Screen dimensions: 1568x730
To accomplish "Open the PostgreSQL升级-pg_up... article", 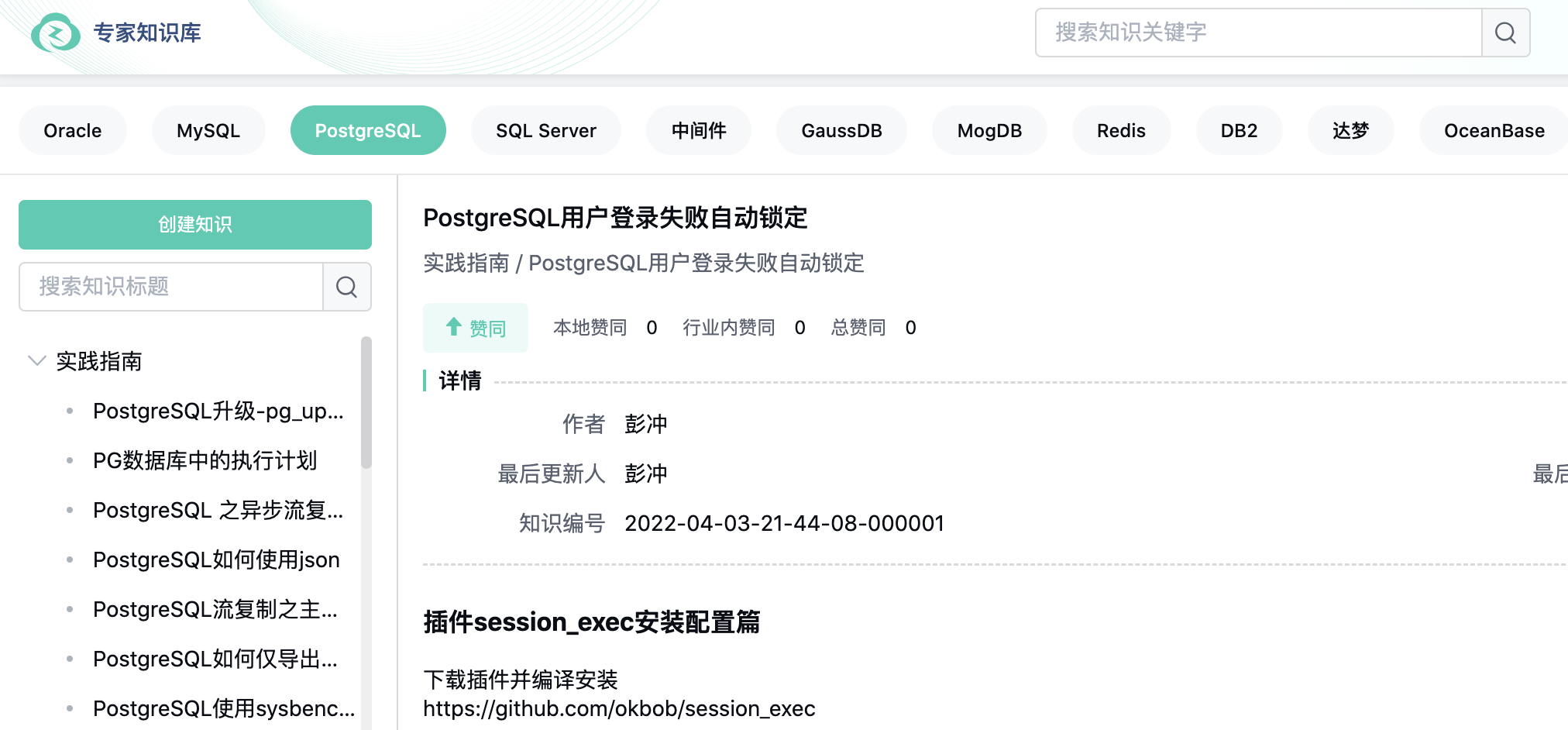I will point(218,411).
